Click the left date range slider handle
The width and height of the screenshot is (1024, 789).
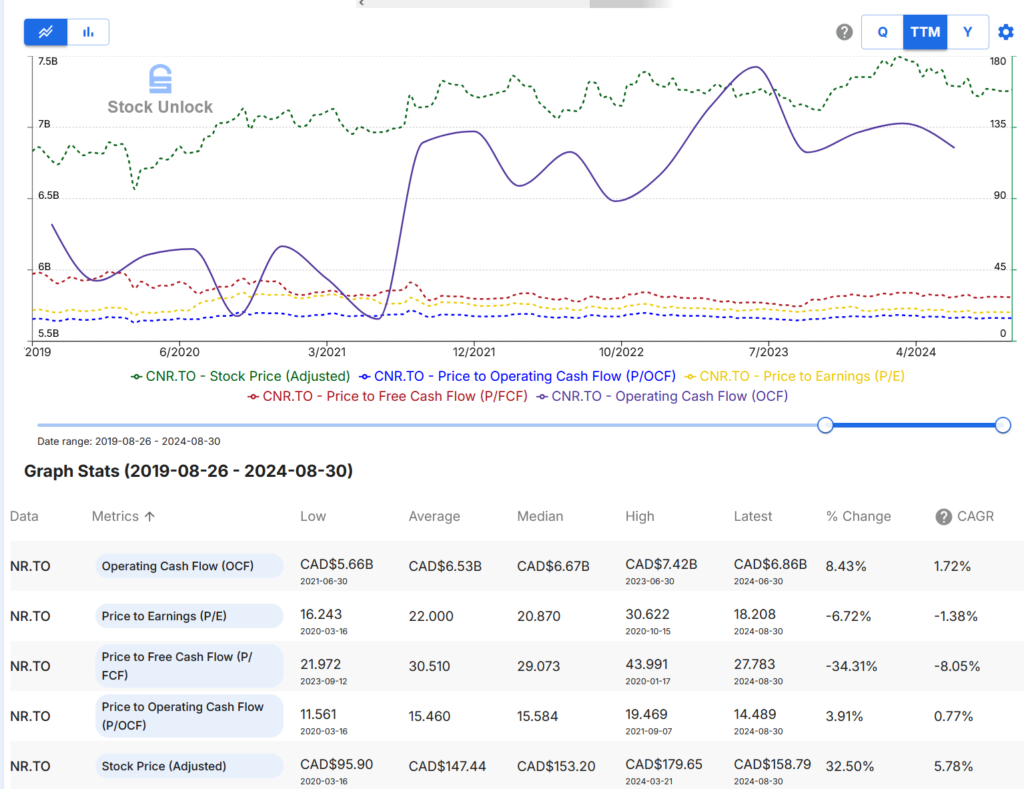tap(825, 425)
